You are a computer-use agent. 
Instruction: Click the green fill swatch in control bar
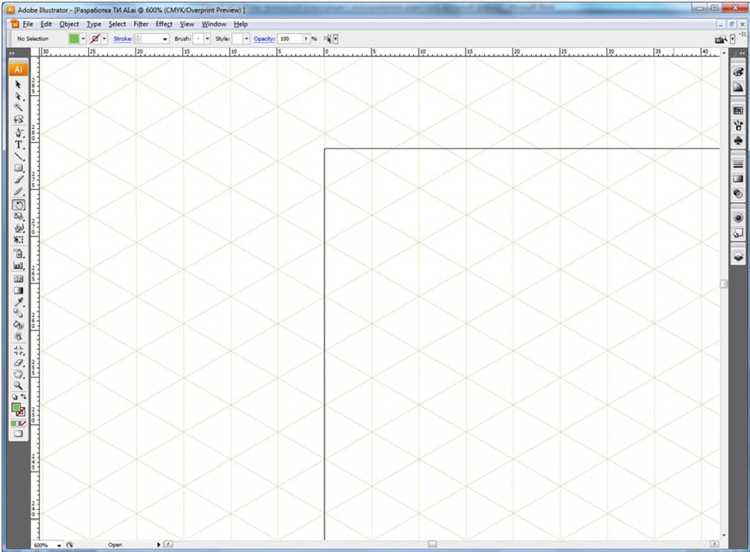pyautogui.click(x=74, y=39)
